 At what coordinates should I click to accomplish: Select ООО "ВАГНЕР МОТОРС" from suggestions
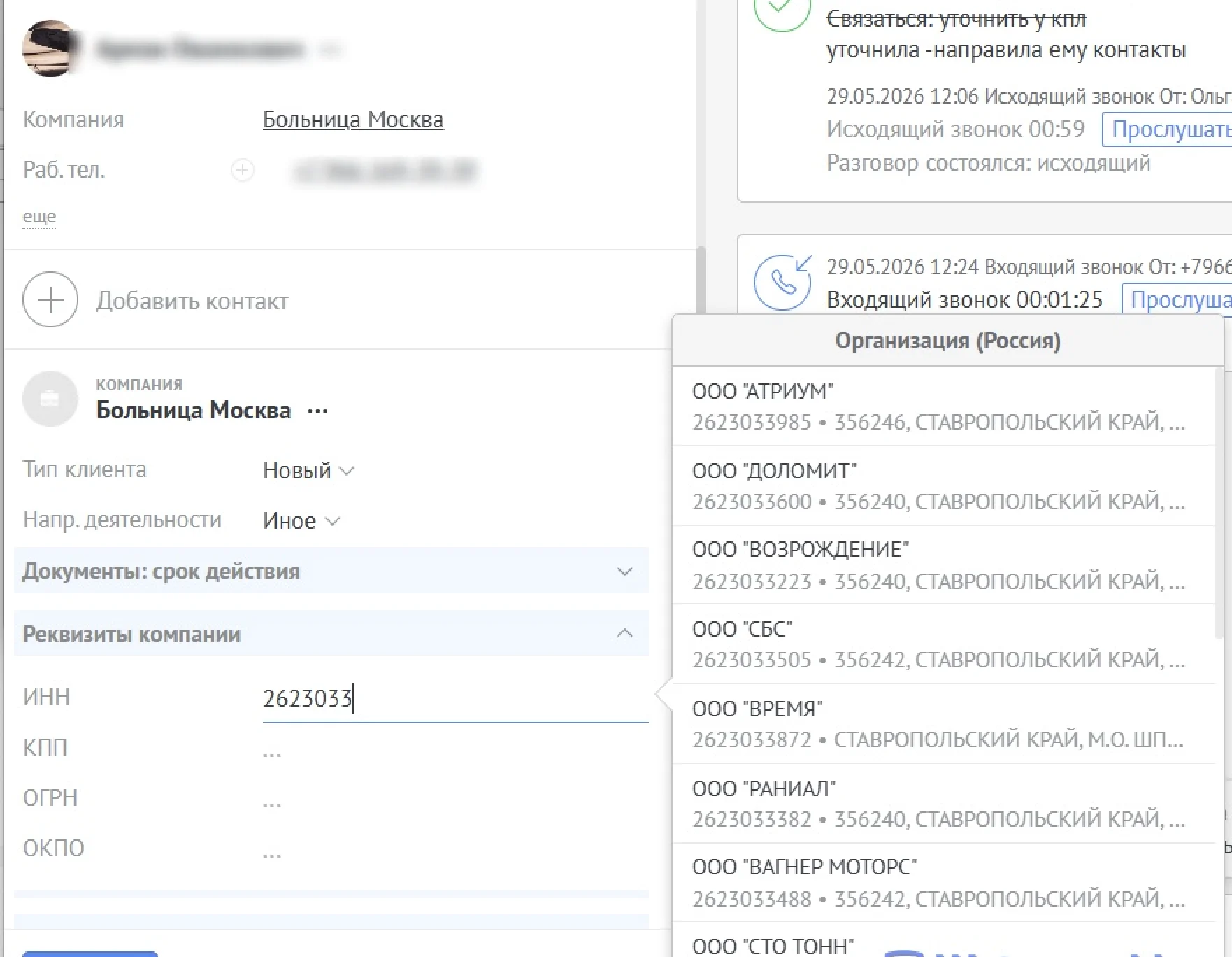pyautogui.click(x=944, y=883)
